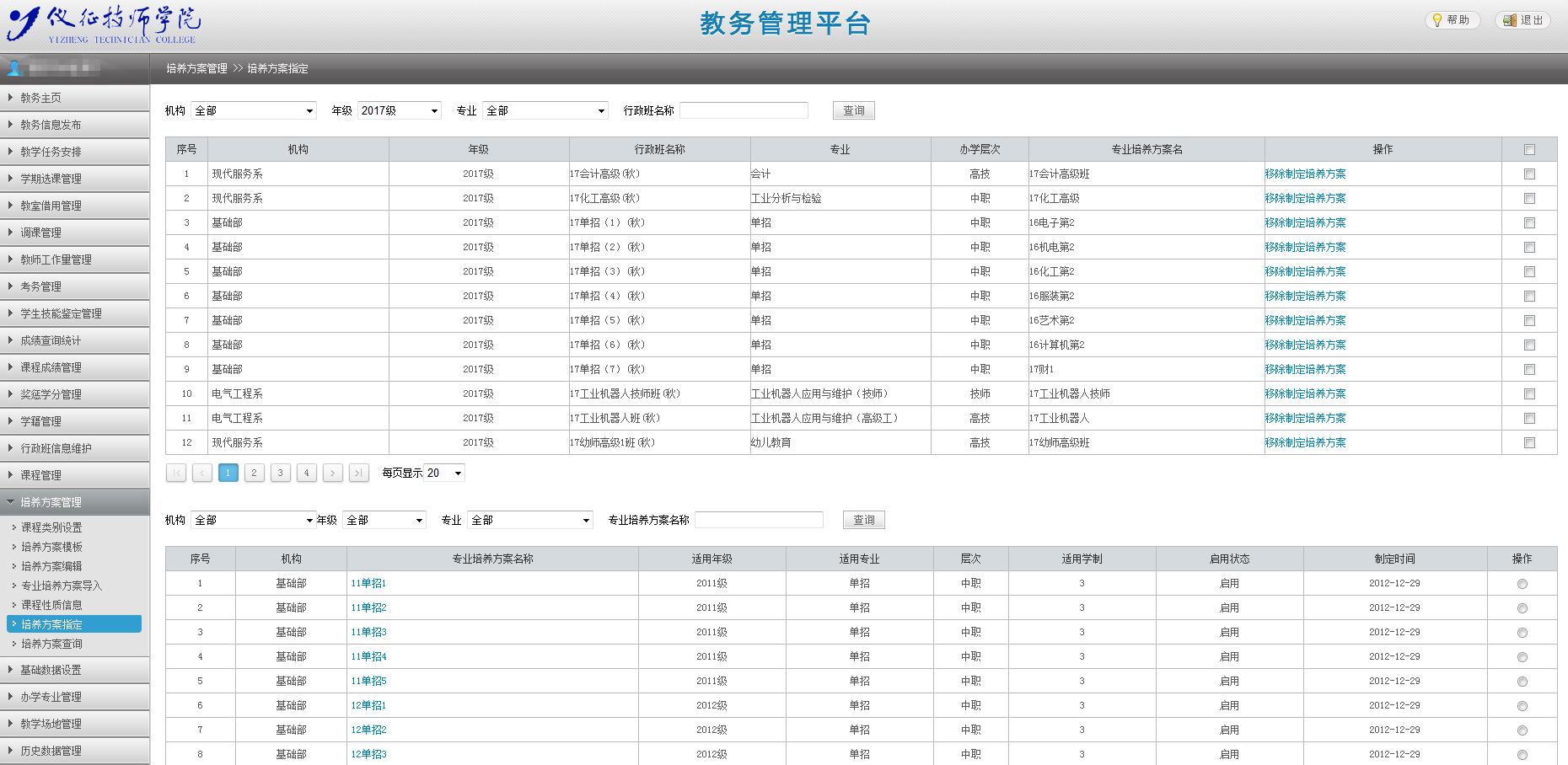Select page 3 in pagination

point(281,473)
